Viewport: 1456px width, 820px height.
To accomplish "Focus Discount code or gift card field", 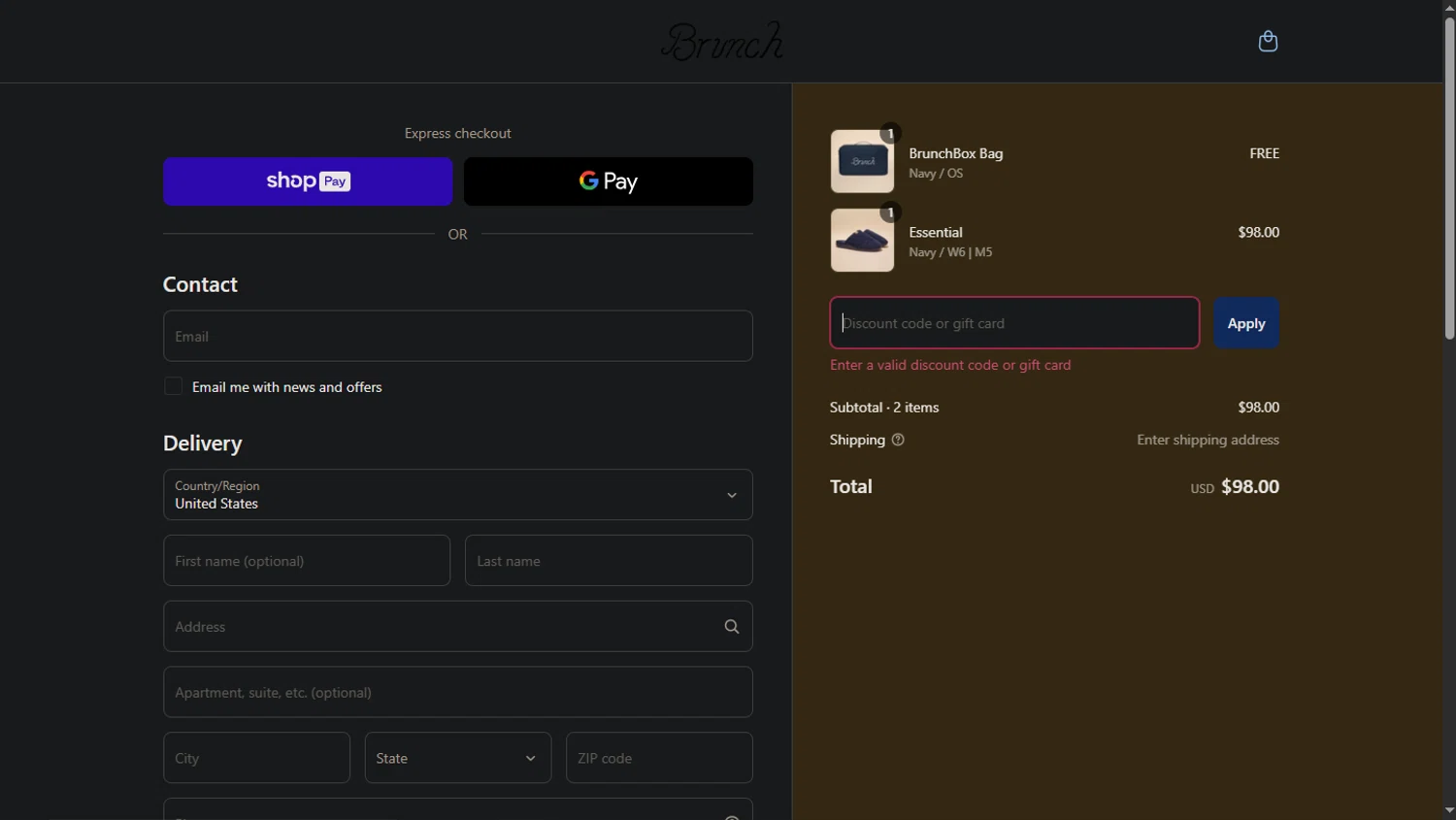I will [1014, 323].
